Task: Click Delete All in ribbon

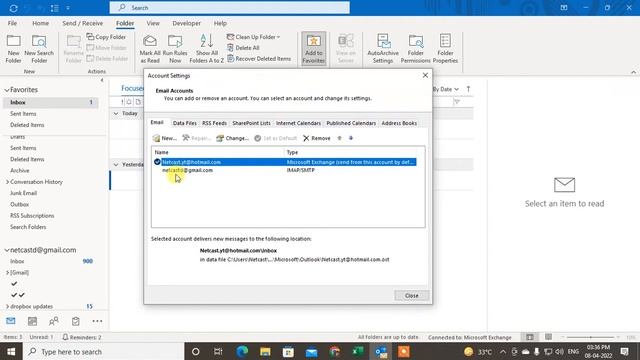Action: coord(243,48)
